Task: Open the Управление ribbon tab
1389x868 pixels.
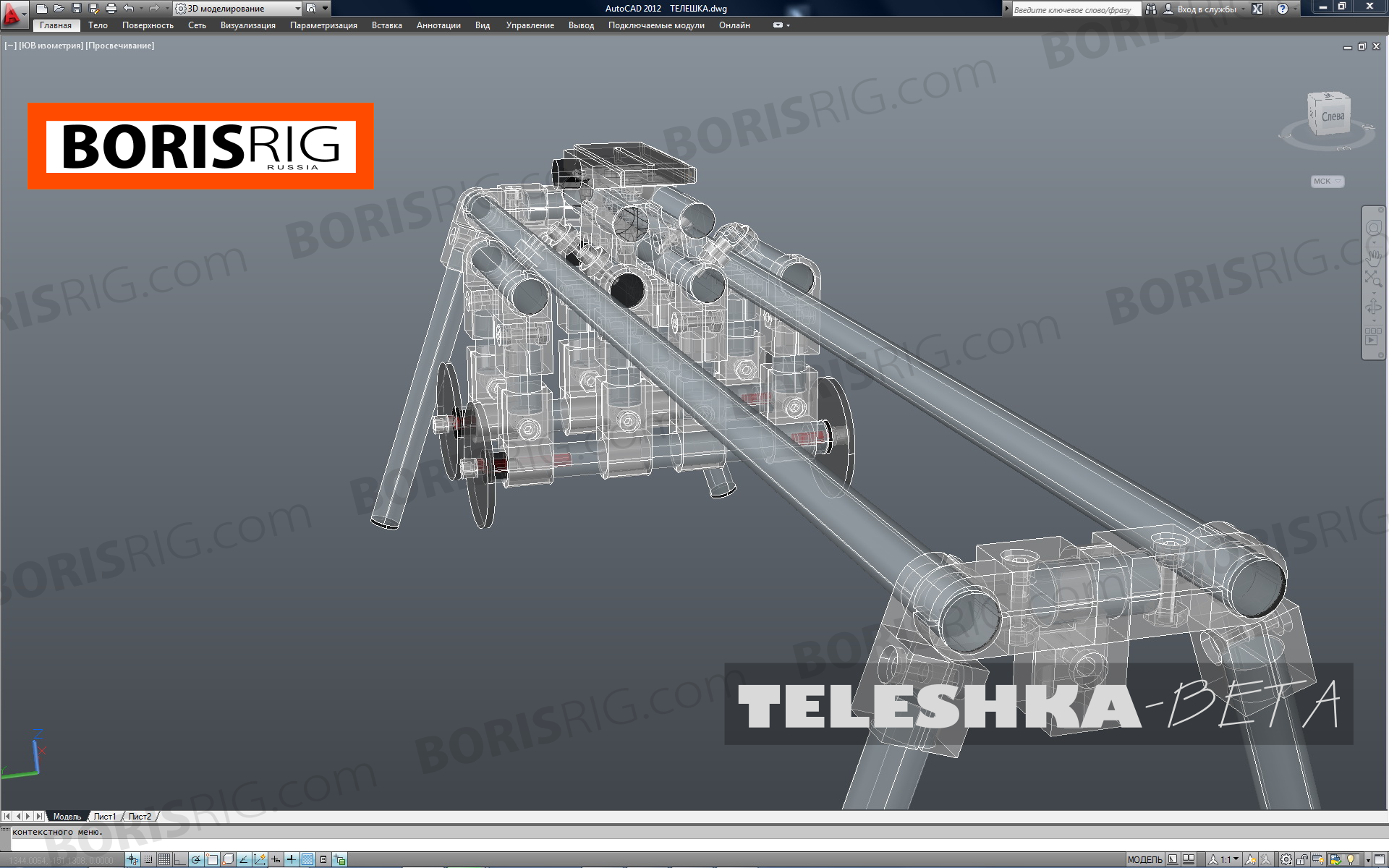Action: pos(530,25)
